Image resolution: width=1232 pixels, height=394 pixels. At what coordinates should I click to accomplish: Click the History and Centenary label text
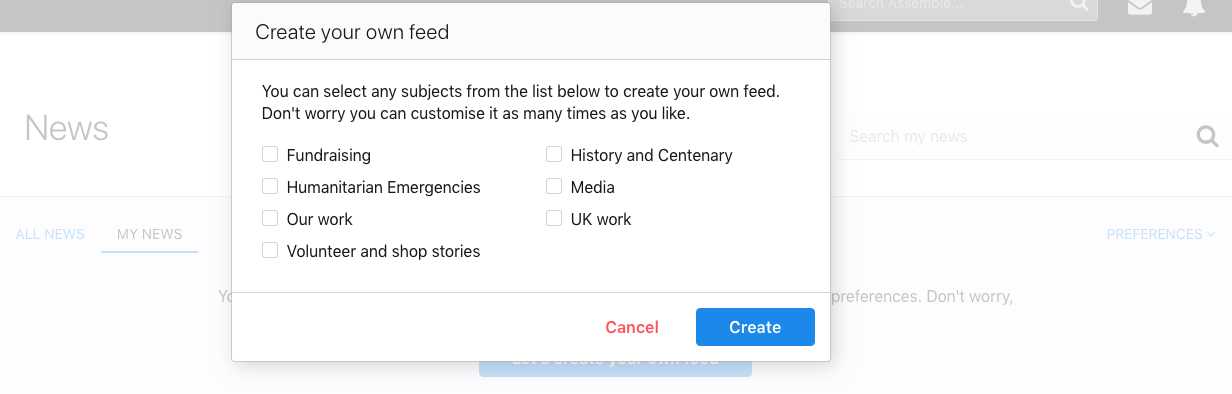tap(652, 155)
